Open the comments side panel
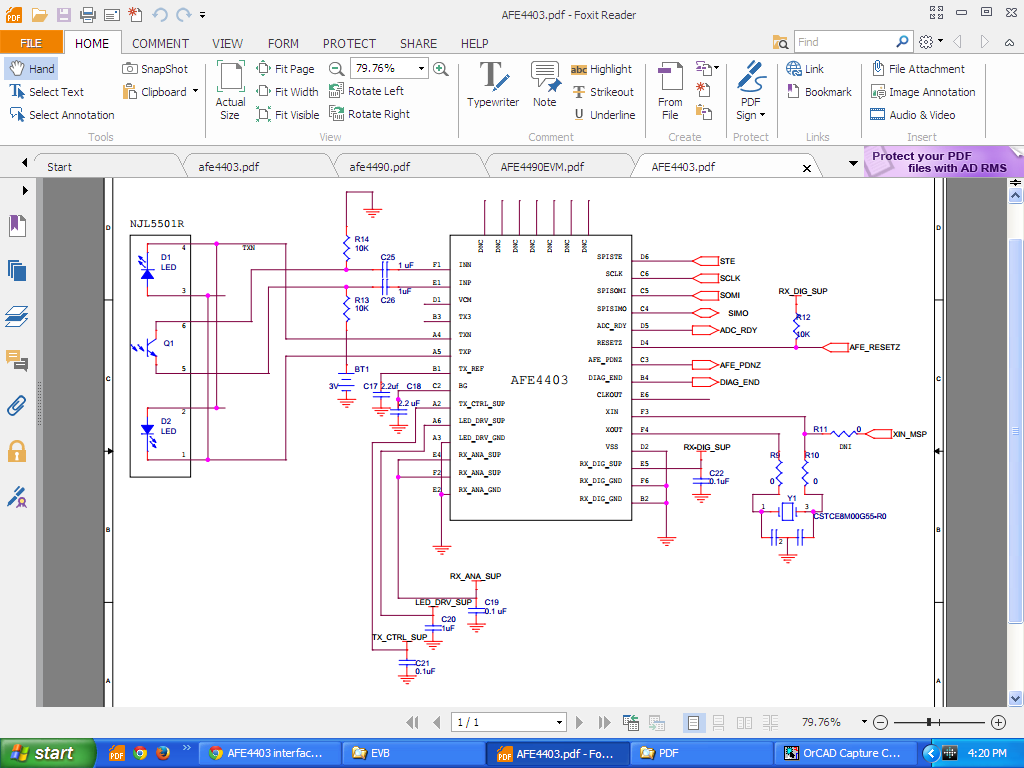 point(17,360)
